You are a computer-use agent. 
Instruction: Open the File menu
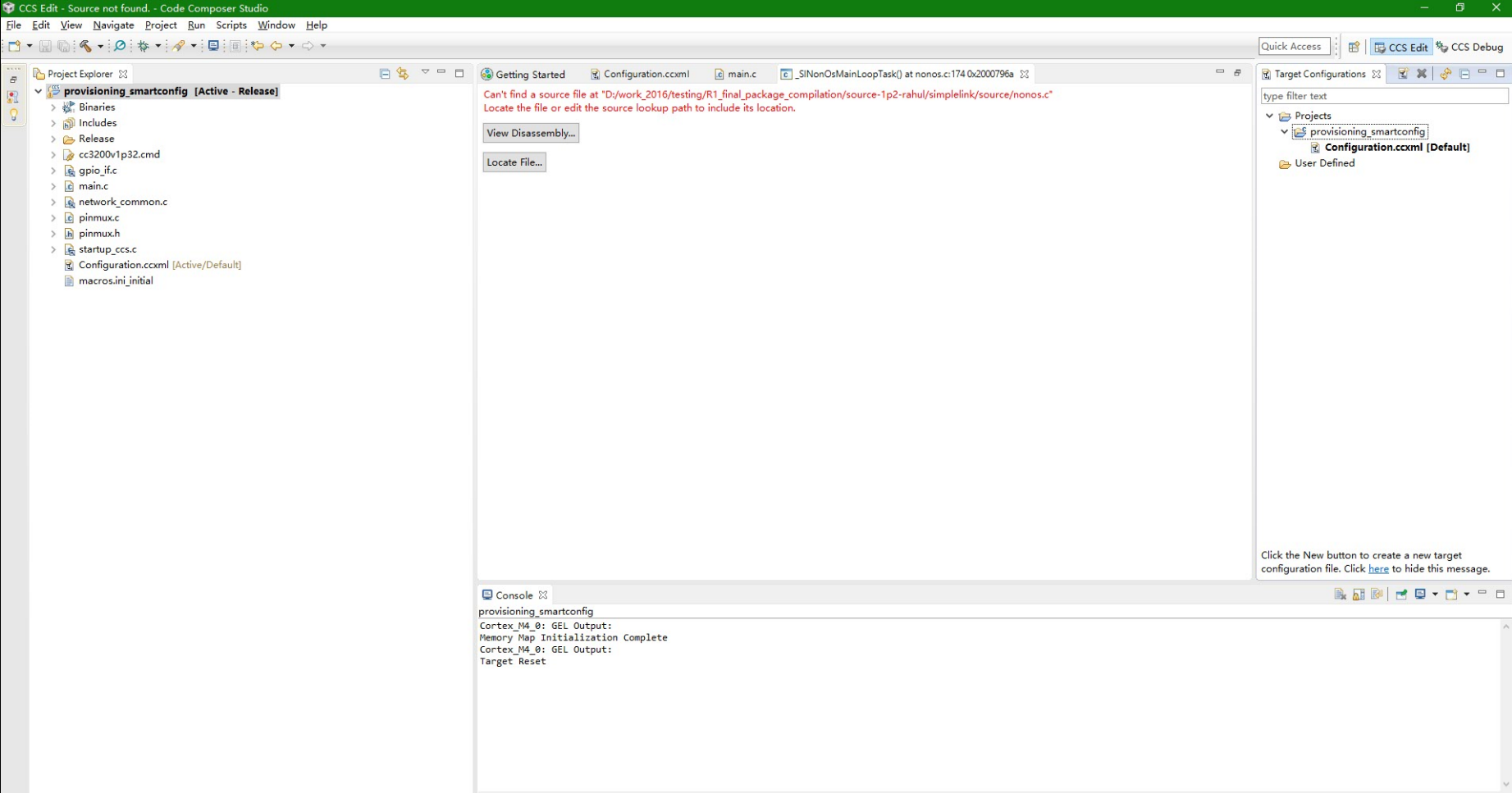coord(14,25)
